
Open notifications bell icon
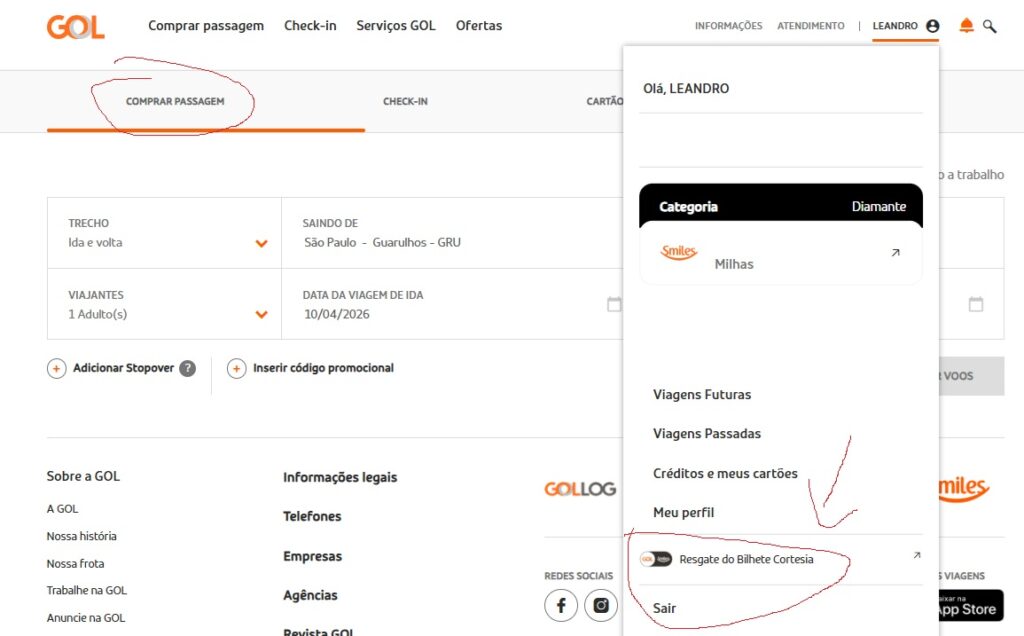click(966, 26)
